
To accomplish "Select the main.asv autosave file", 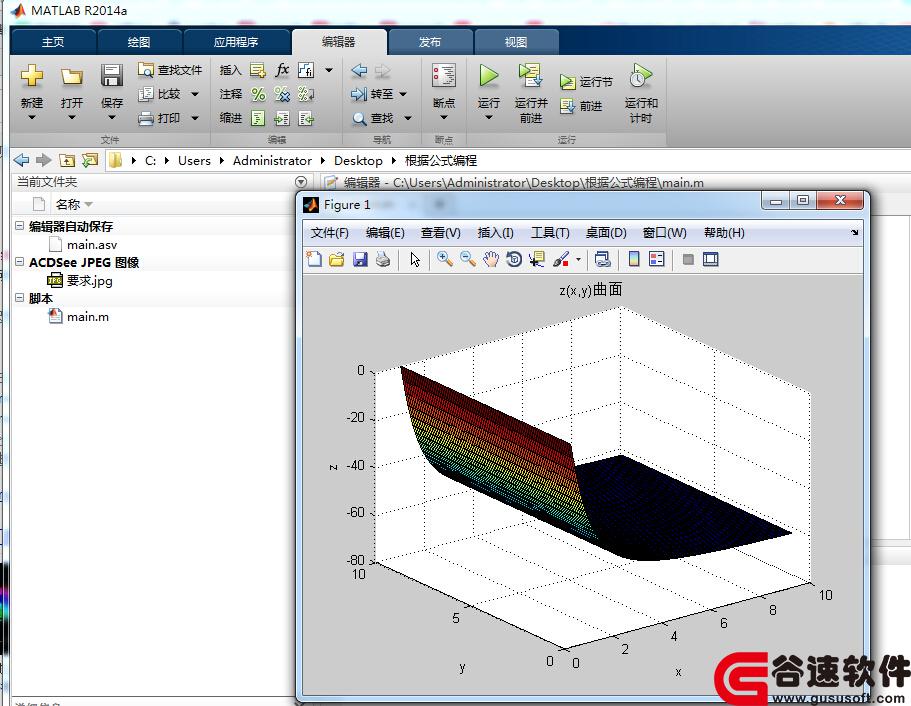I will click(x=92, y=245).
